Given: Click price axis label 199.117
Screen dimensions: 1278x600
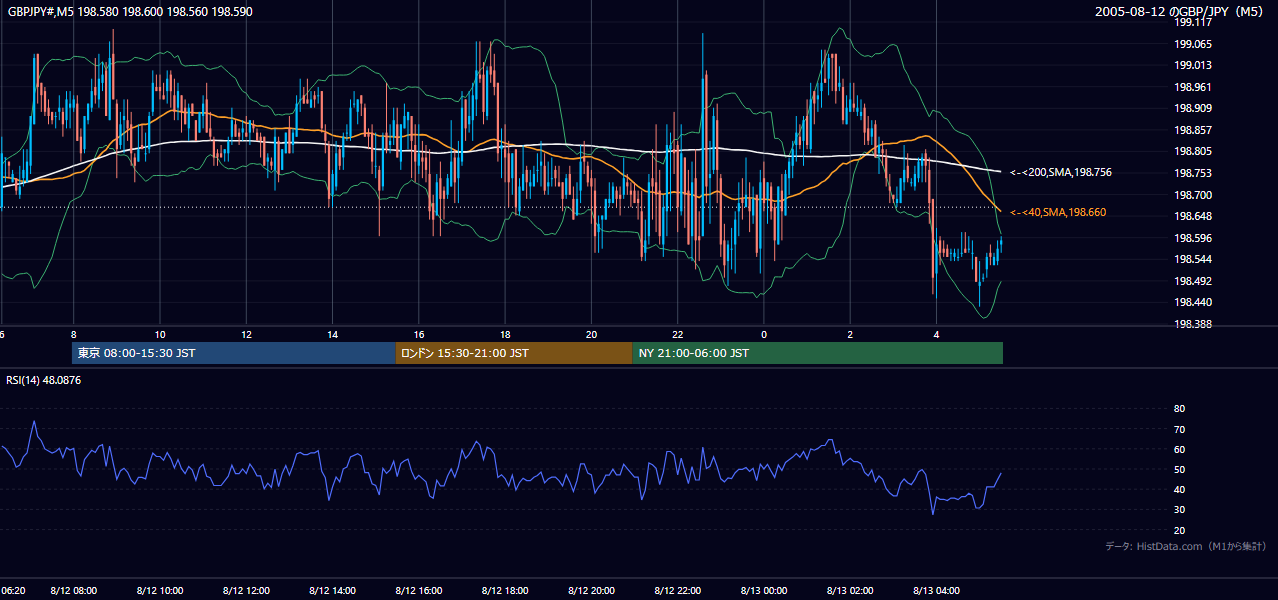Looking at the screenshot, I should coord(1193,22).
